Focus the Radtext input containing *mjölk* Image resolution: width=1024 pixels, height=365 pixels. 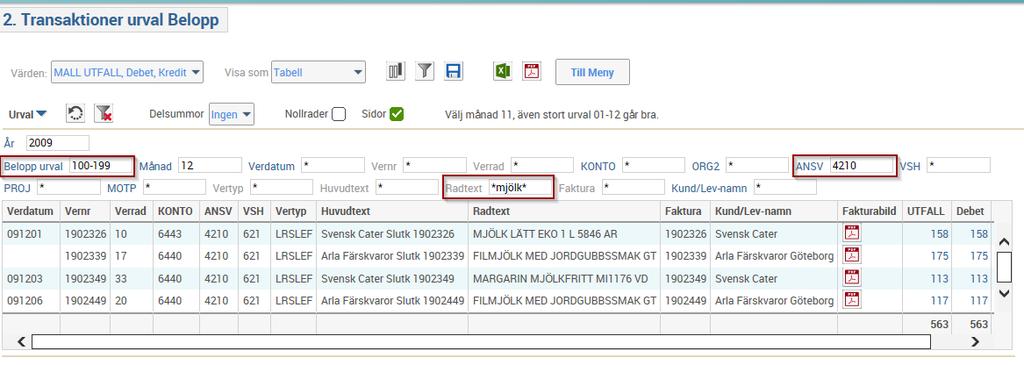click(520, 188)
